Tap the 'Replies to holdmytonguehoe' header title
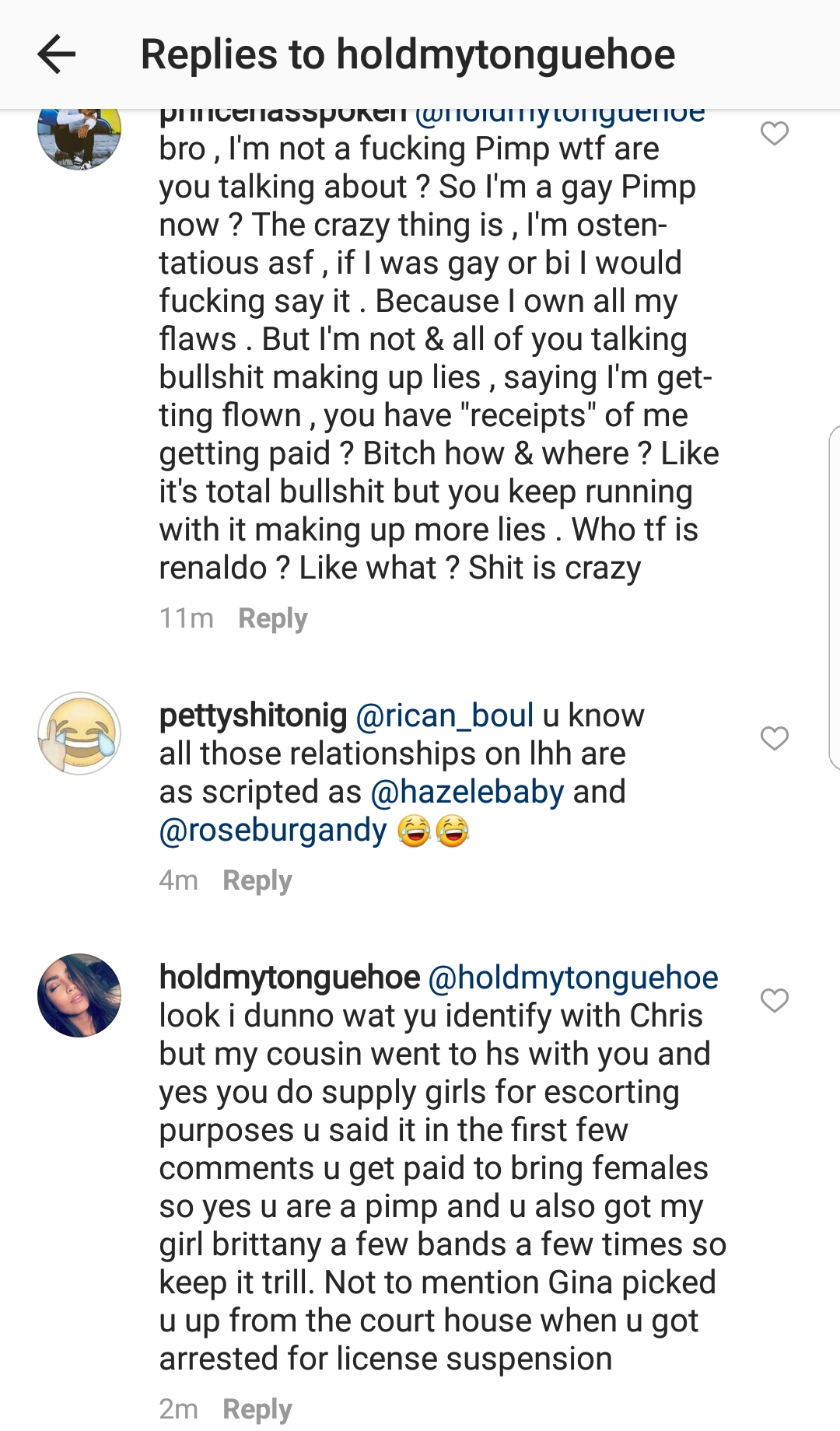Viewport: 840px width, 1431px height. 408,54
